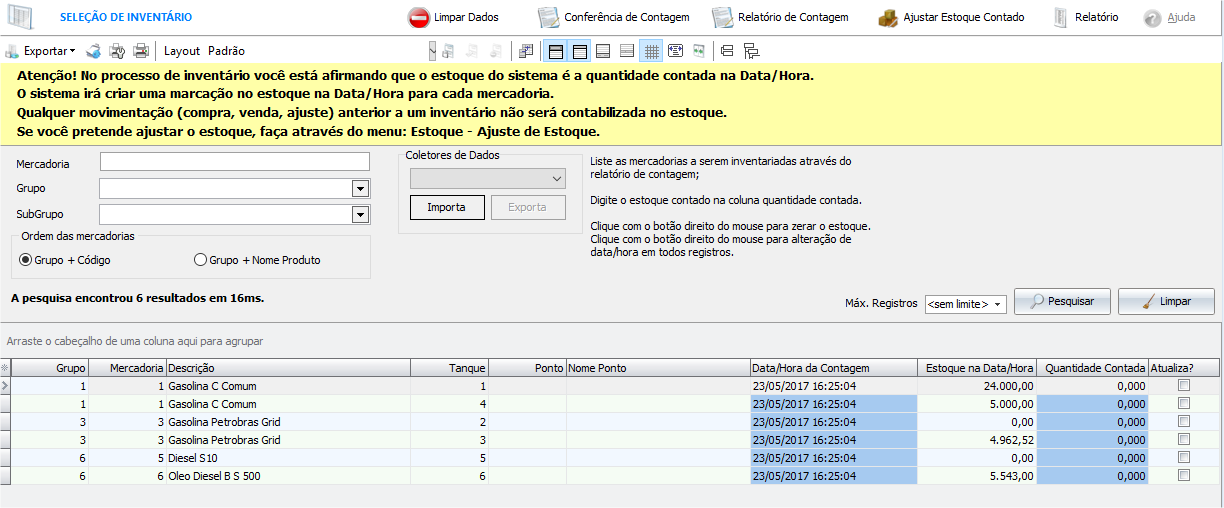Screen dimensions: 1224x508
Task: Click the Mercadoria input field
Action: tap(235, 162)
